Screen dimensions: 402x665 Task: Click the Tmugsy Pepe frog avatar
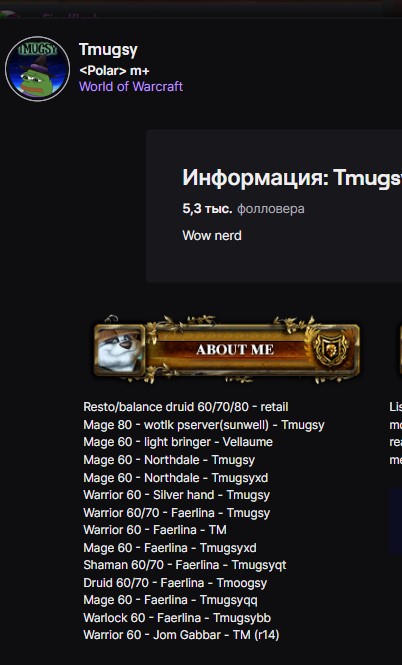click(x=37, y=69)
